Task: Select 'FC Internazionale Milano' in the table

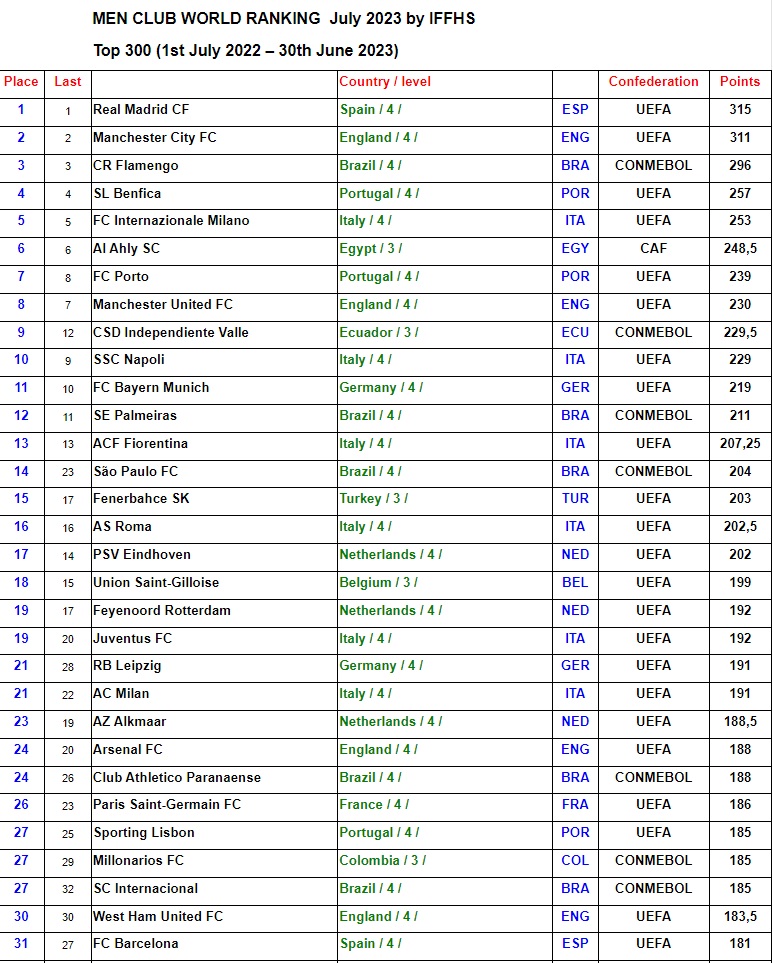Action: (x=171, y=220)
